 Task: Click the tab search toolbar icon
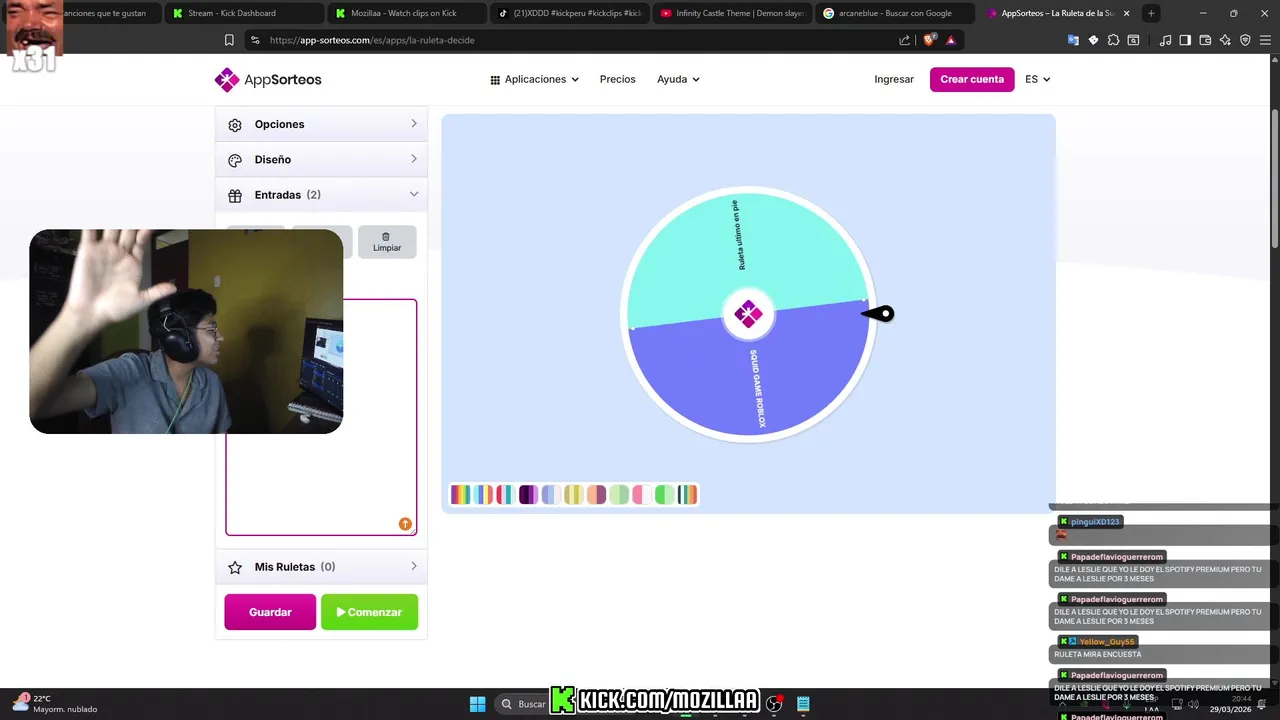[x=1133, y=40]
